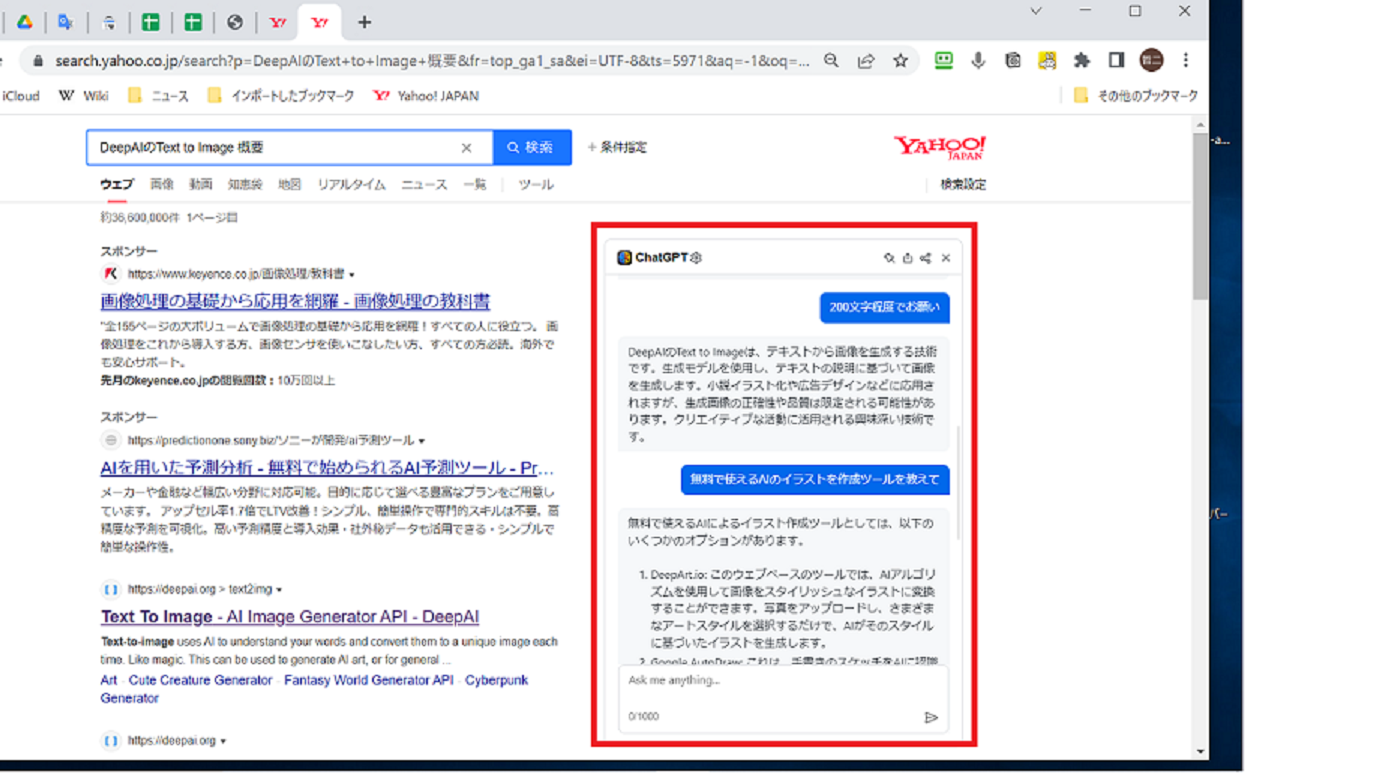Screen dimensions: 1383x778
Task: Select the 地図 search tab
Action: click(289, 185)
